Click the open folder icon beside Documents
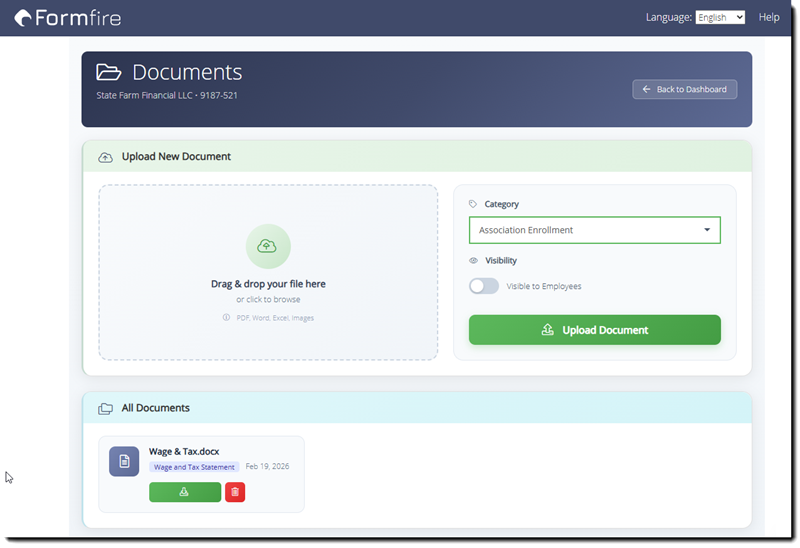Screen dimensions: 800x548 pyautogui.click(x=109, y=72)
